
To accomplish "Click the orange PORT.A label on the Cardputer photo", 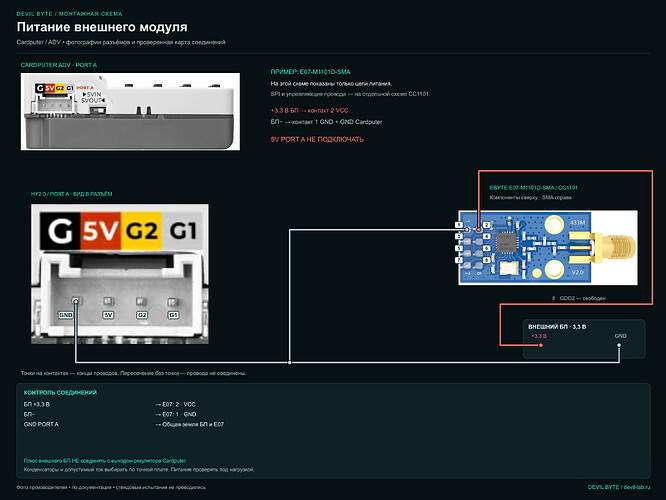I will tap(85, 88).
